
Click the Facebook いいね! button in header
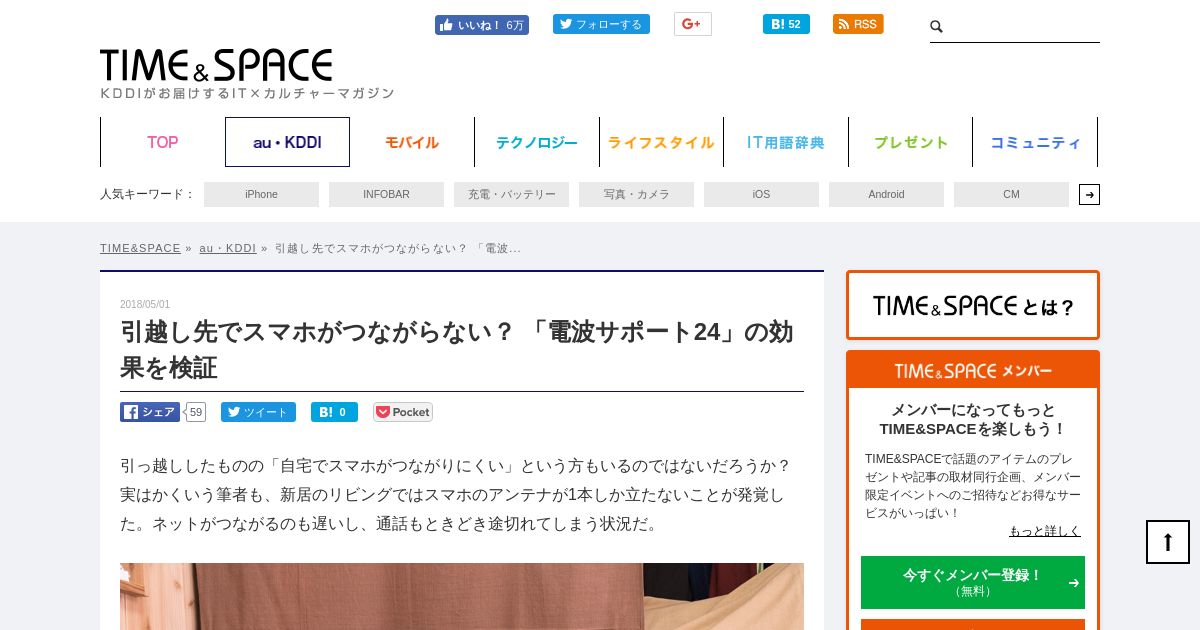[482, 25]
